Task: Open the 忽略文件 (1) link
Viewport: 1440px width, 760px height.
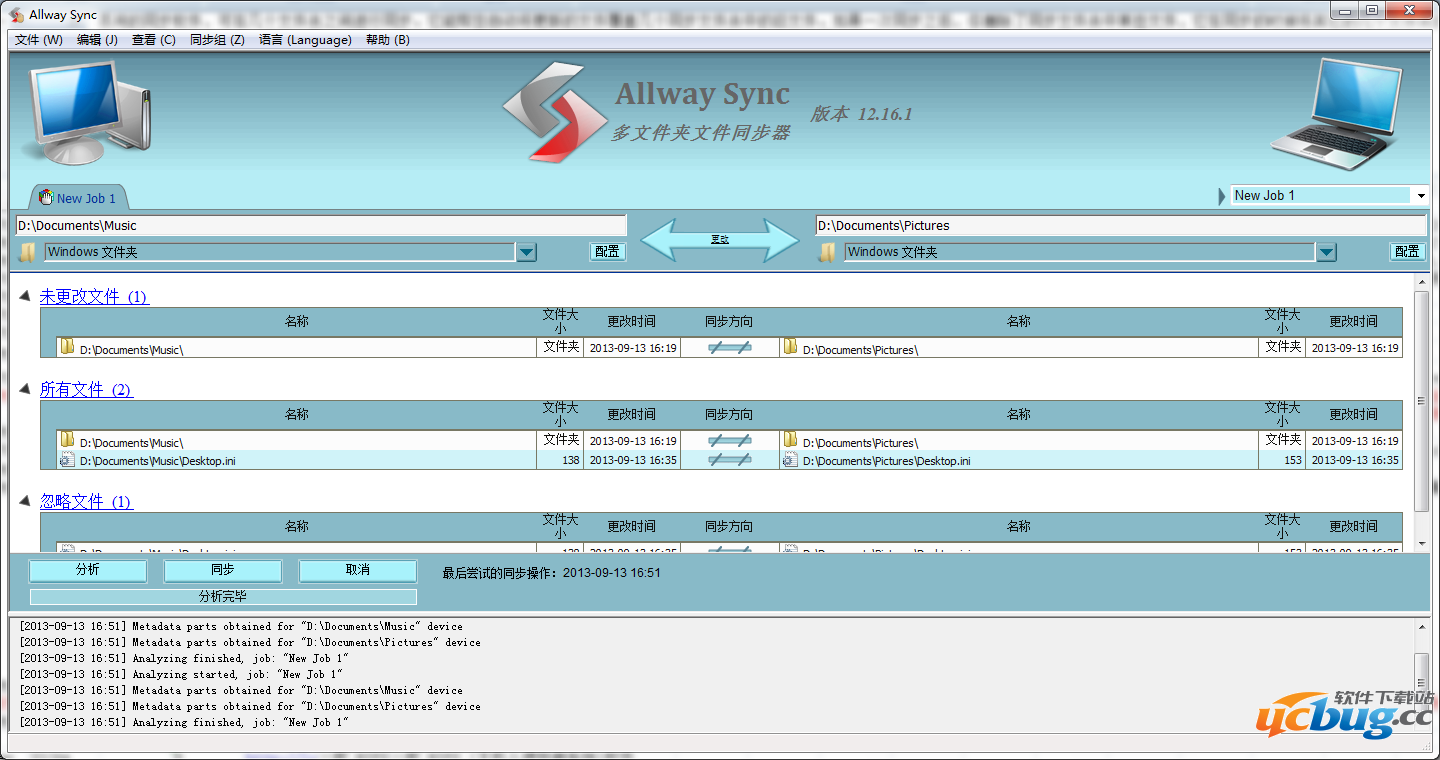Action: pyautogui.click(x=86, y=501)
